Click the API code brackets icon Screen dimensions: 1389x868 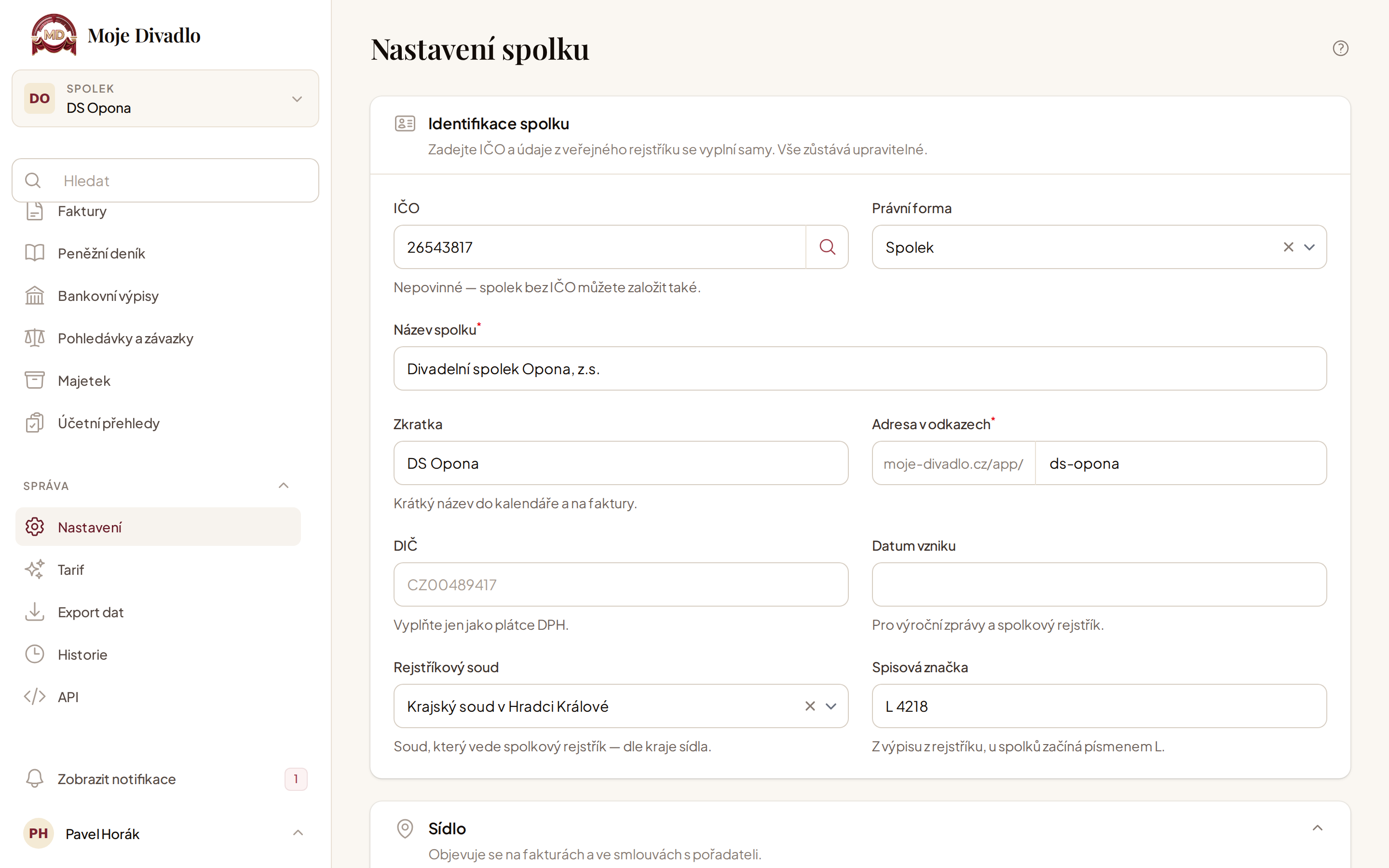pyautogui.click(x=34, y=696)
